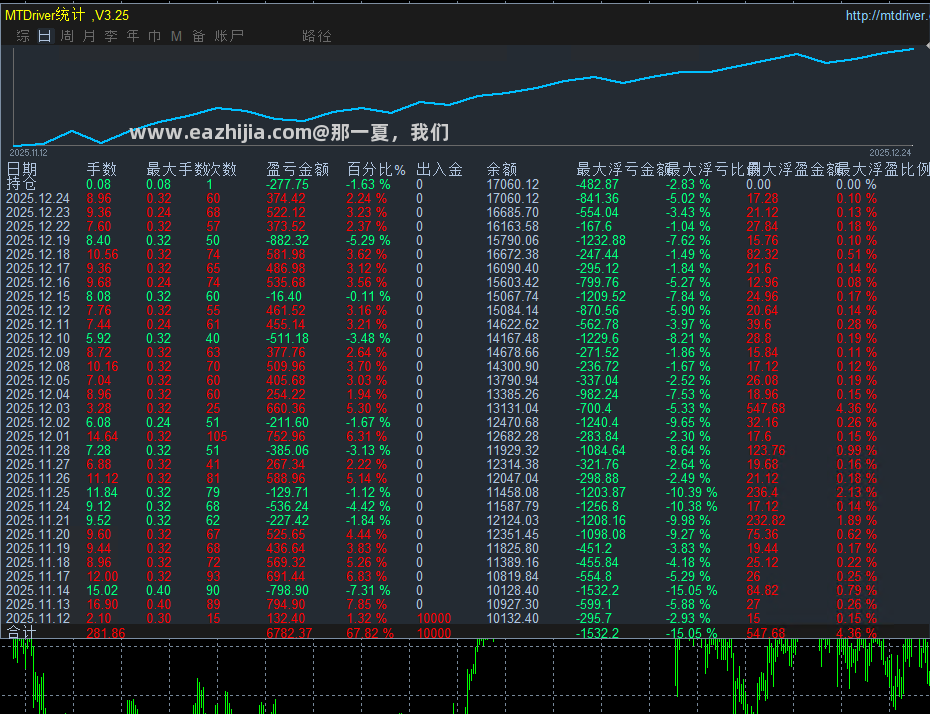Click the total profit 6782.37

click(289, 633)
